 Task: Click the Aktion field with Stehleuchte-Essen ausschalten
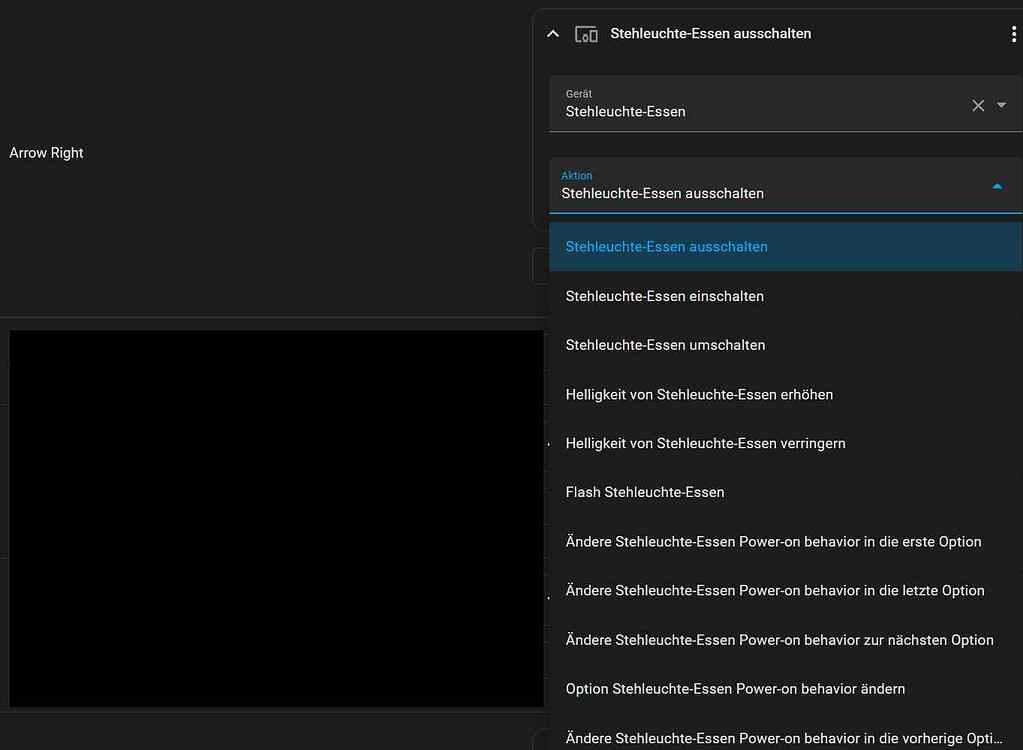[786, 185]
